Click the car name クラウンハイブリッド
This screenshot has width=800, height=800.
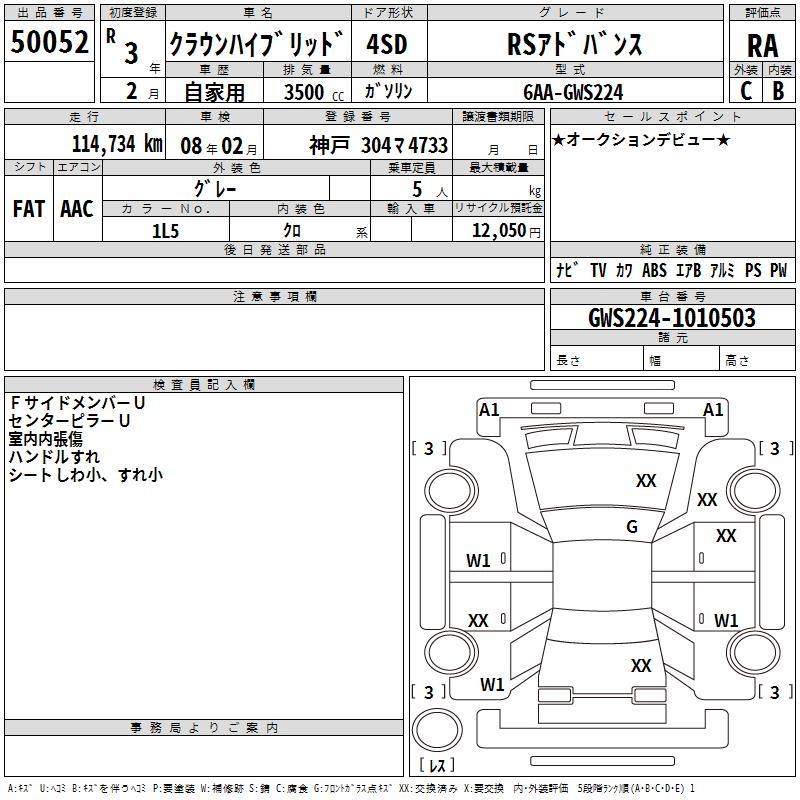[257, 44]
